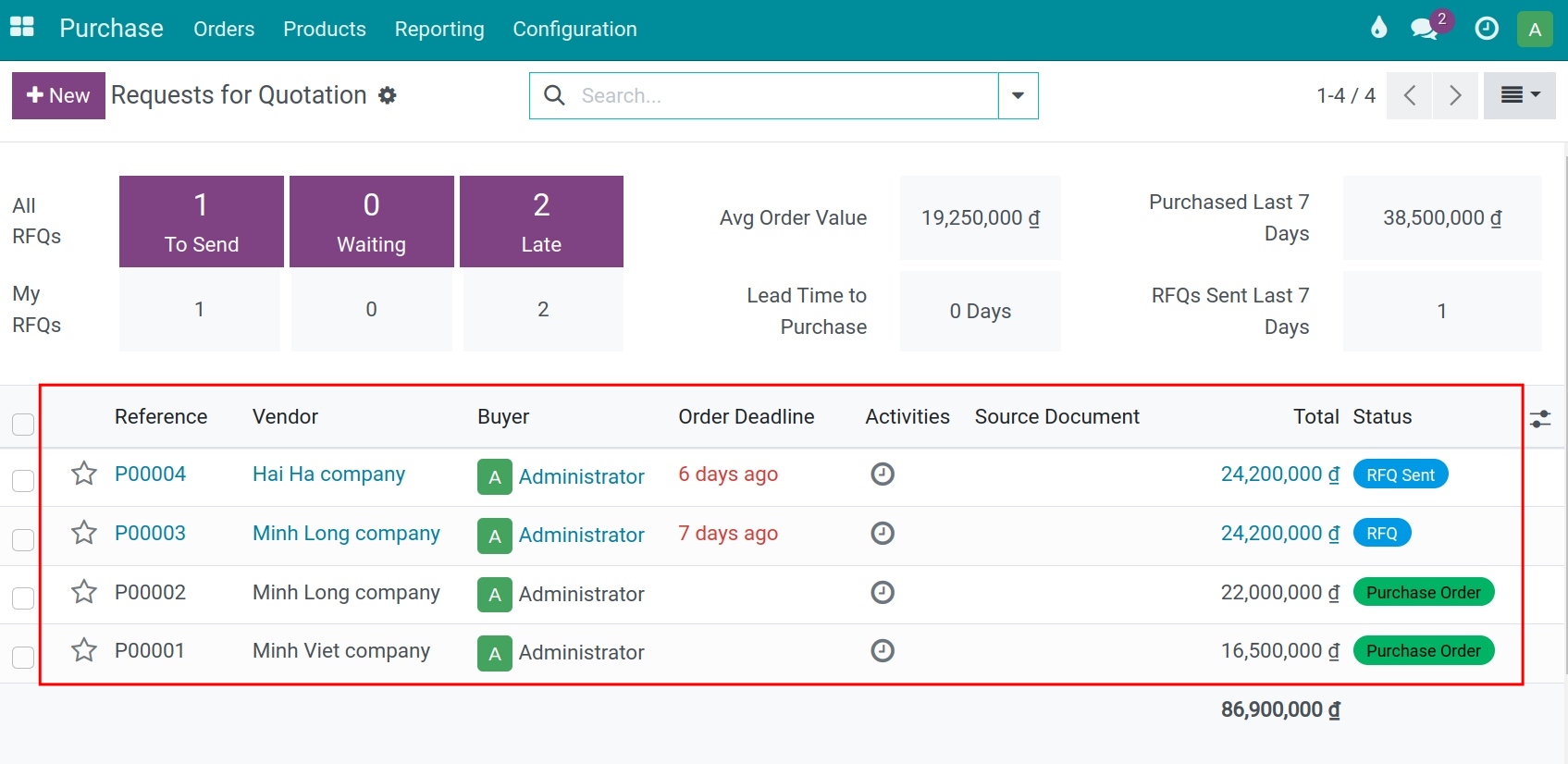The image size is (1568, 764).
Task: Click the Purchase Order badge for P00002
Action: pos(1424,592)
